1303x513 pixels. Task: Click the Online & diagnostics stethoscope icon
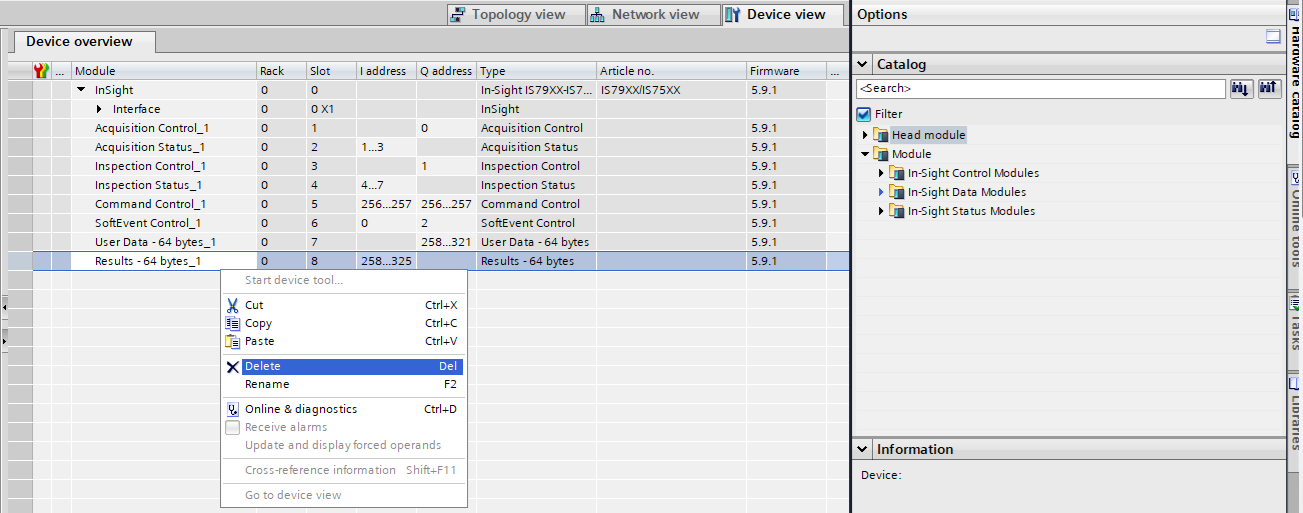pyautogui.click(x=233, y=409)
